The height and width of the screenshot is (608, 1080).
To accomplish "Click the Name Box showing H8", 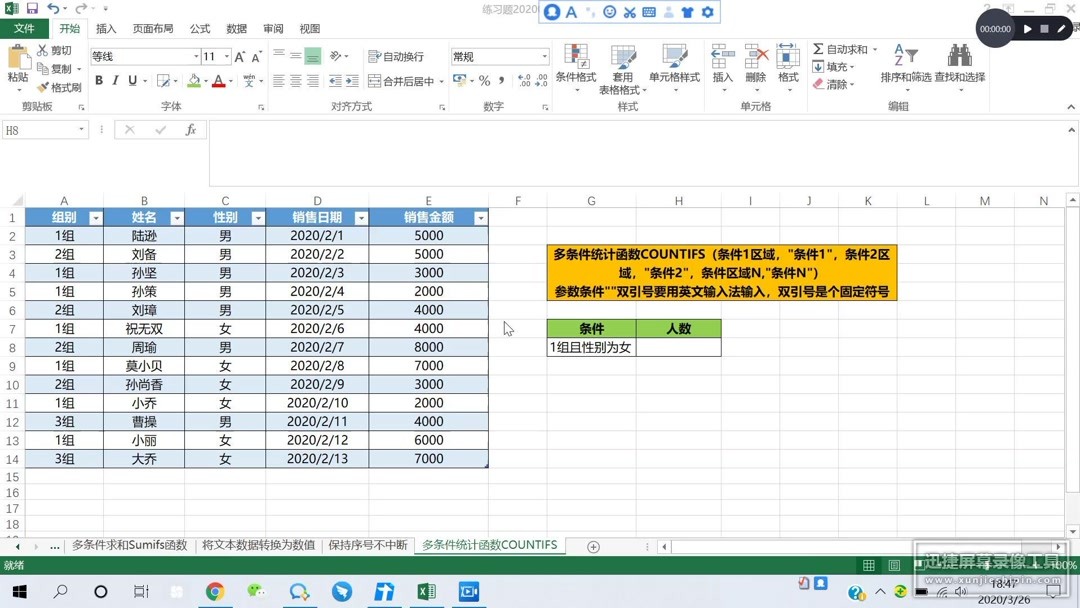I will click(40, 130).
